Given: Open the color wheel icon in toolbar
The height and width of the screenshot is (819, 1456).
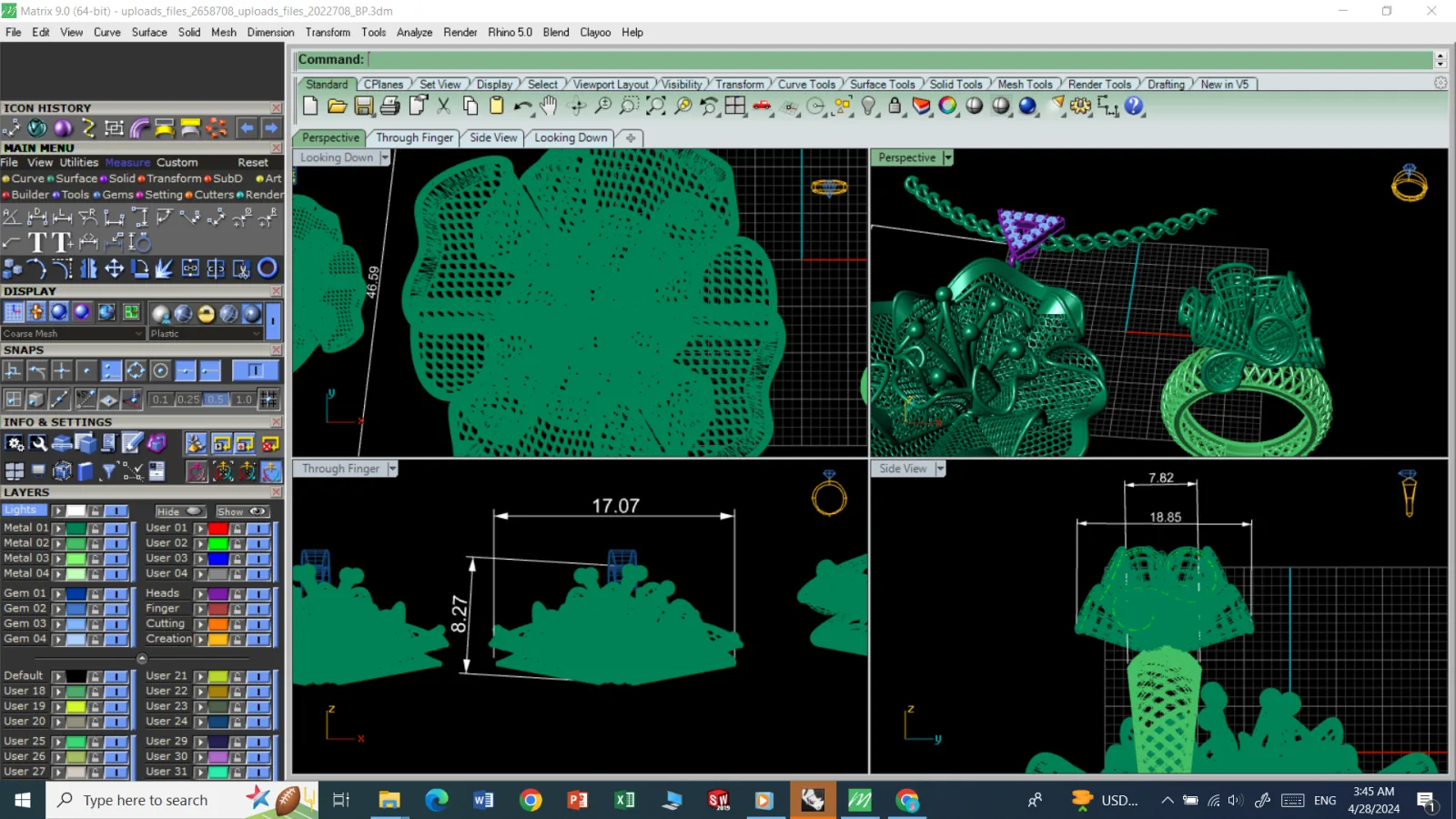Looking at the screenshot, I should tap(947, 106).
